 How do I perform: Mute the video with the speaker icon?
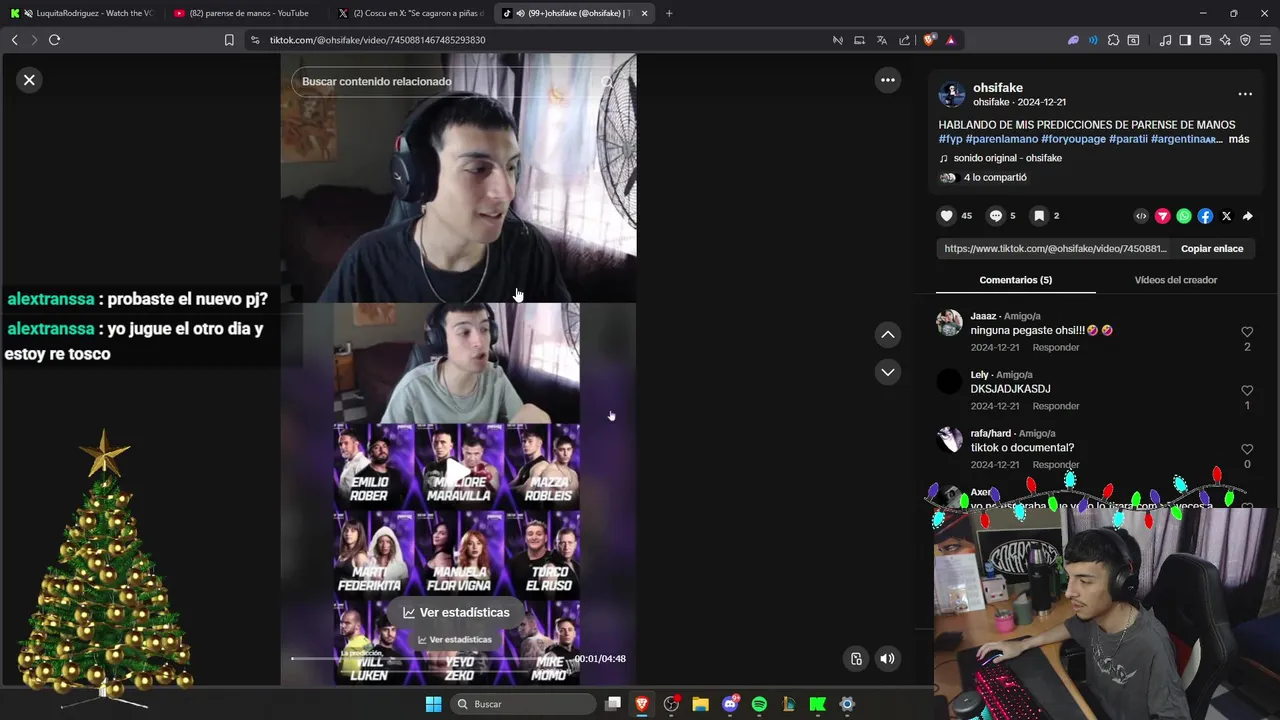tap(887, 658)
